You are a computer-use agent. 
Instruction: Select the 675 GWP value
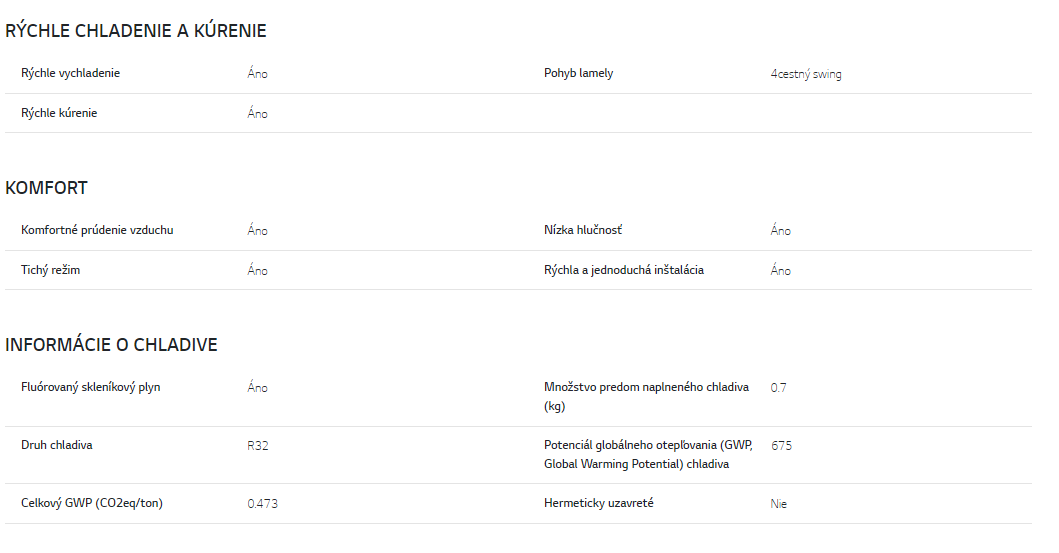click(781, 446)
